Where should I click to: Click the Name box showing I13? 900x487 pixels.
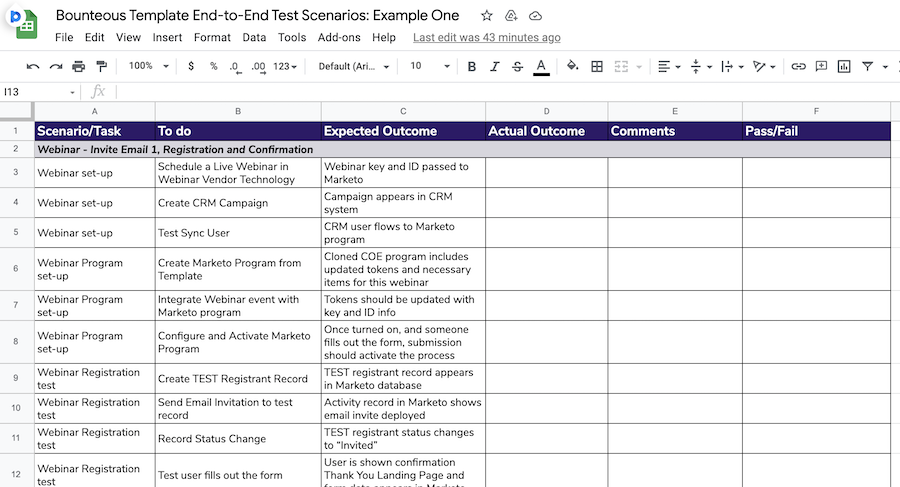point(40,92)
